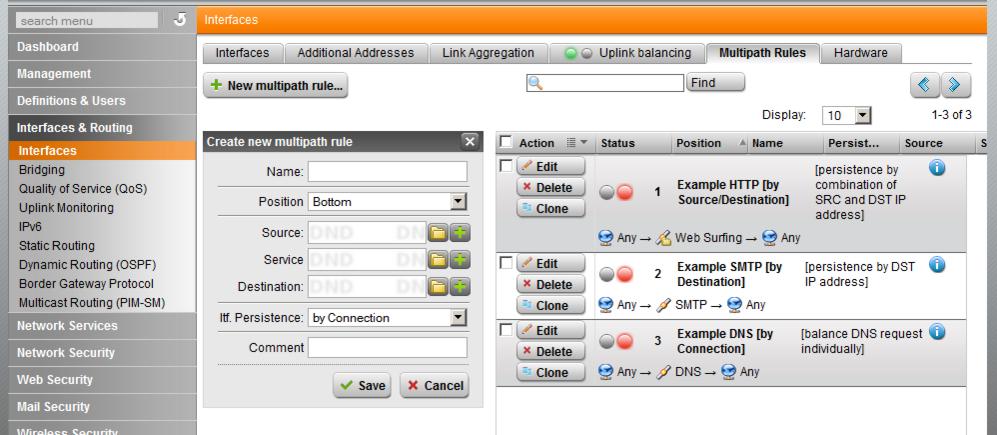Screen dimensions: 997x435
Task: Click info icon for Example HTTP rule
Action: (937, 171)
